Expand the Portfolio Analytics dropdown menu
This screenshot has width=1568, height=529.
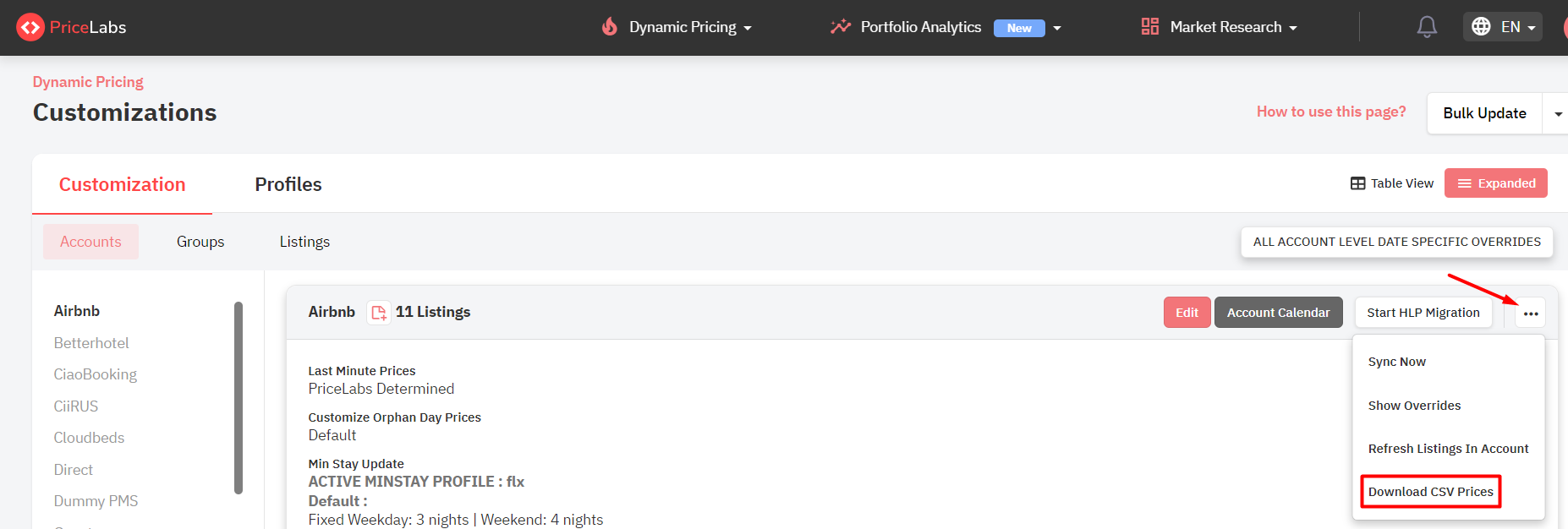[1057, 28]
